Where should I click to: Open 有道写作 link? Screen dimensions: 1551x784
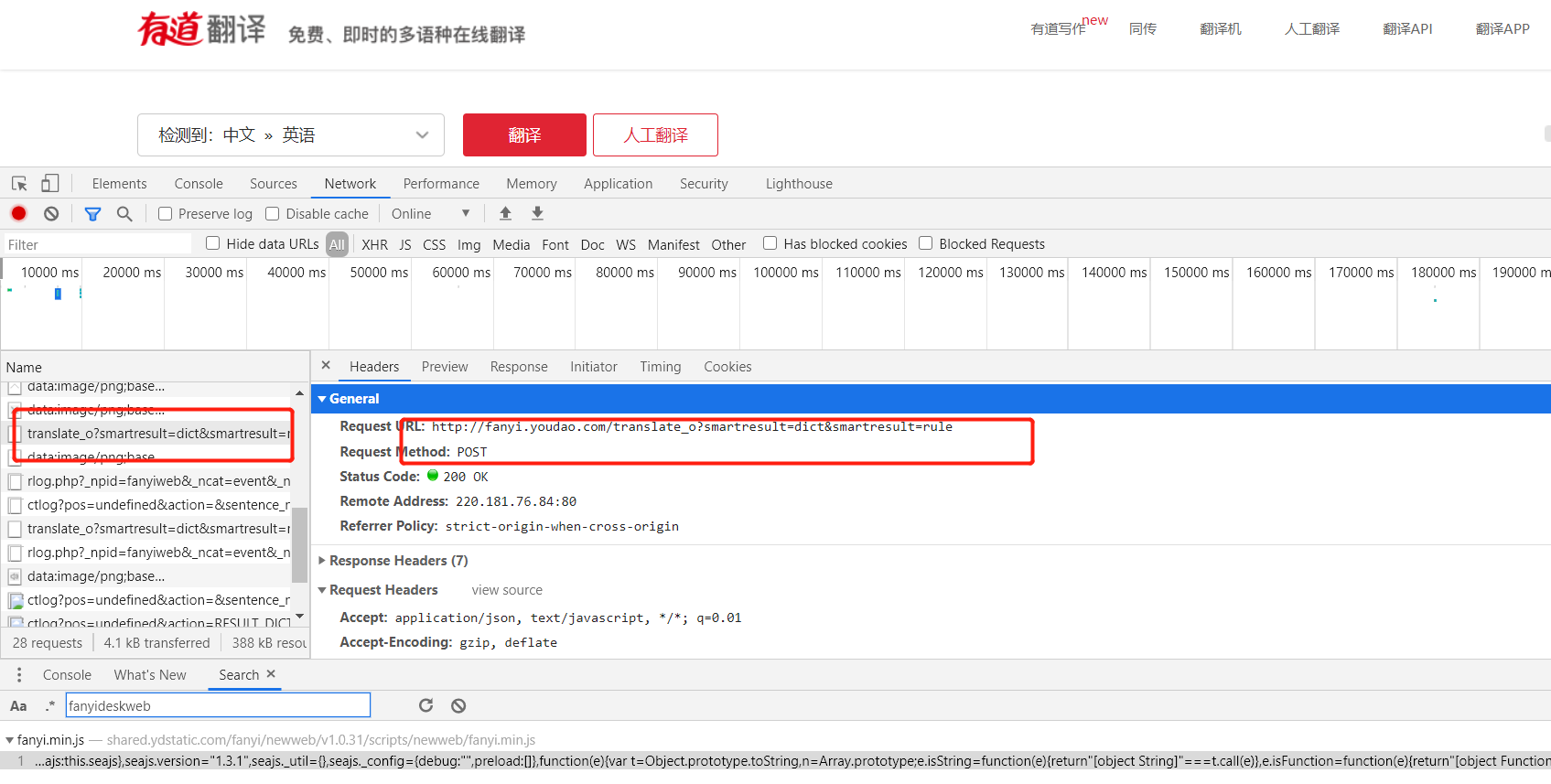pyautogui.click(x=1059, y=28)
